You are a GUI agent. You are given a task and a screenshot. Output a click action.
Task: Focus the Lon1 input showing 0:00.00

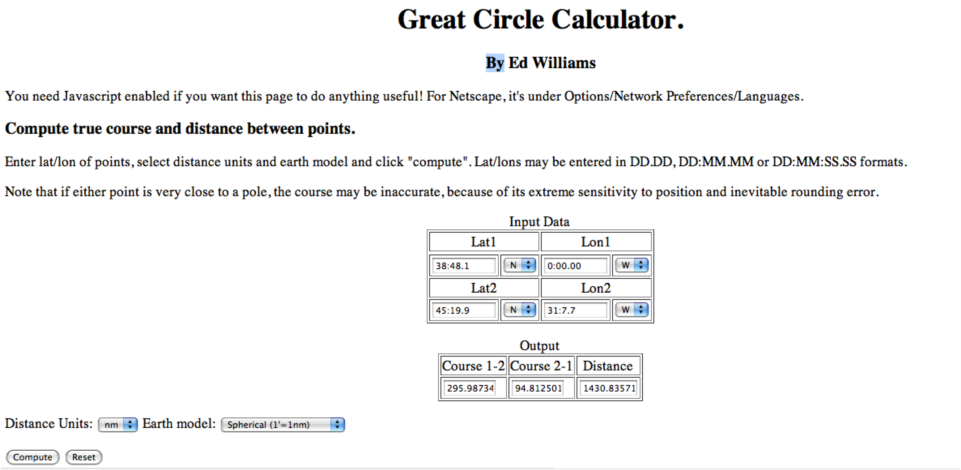(x=576, y=266)
